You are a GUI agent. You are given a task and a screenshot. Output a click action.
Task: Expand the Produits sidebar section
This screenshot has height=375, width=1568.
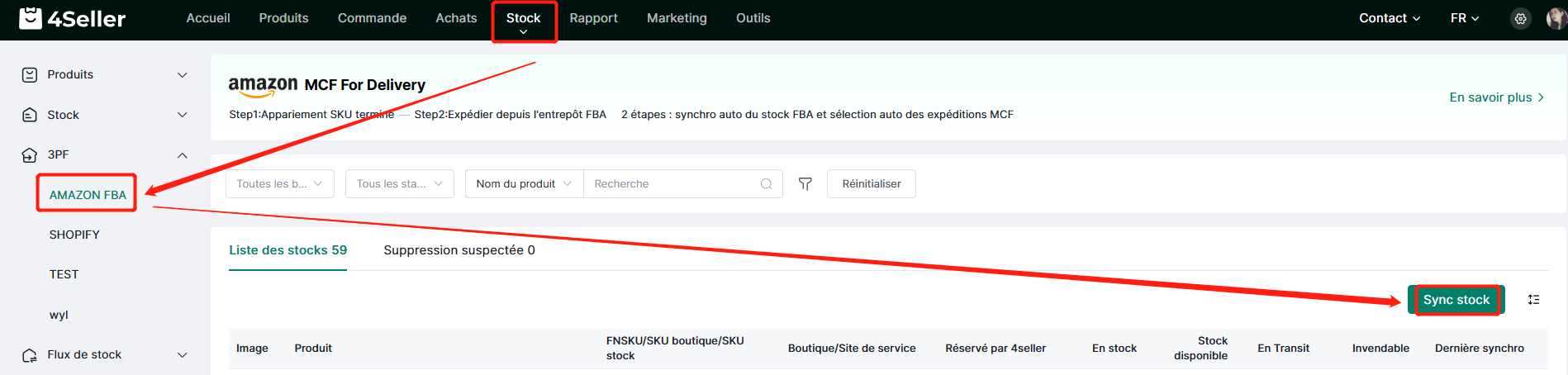(x=183, y=75)
